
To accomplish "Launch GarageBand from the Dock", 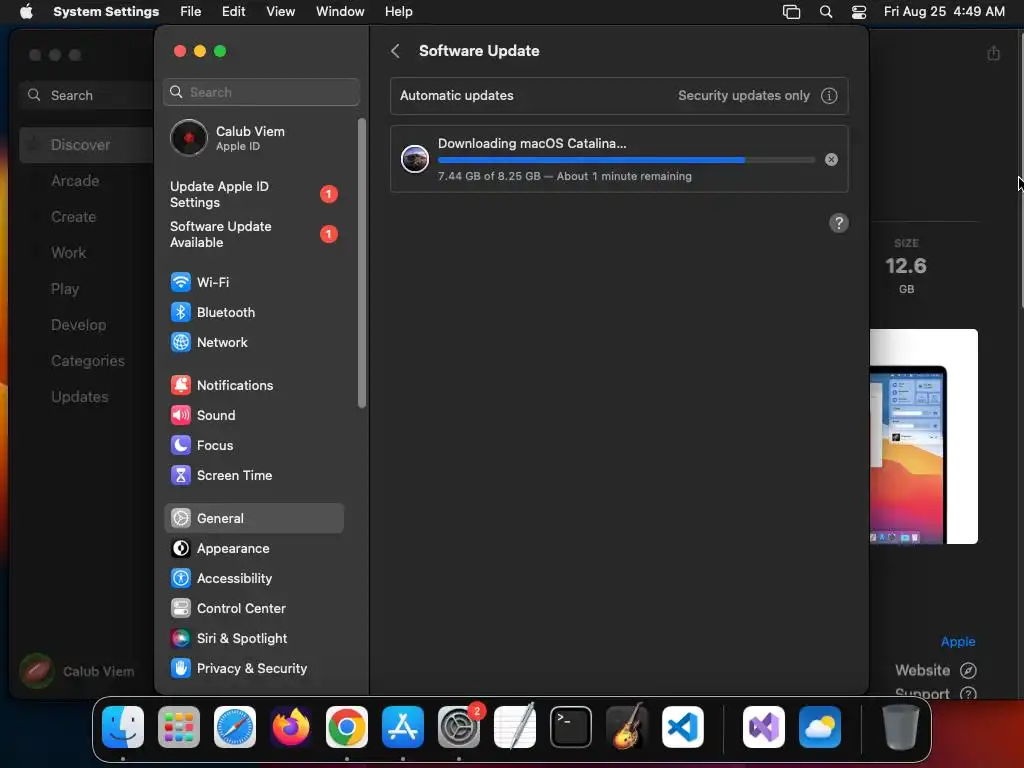I will point(627,727).
